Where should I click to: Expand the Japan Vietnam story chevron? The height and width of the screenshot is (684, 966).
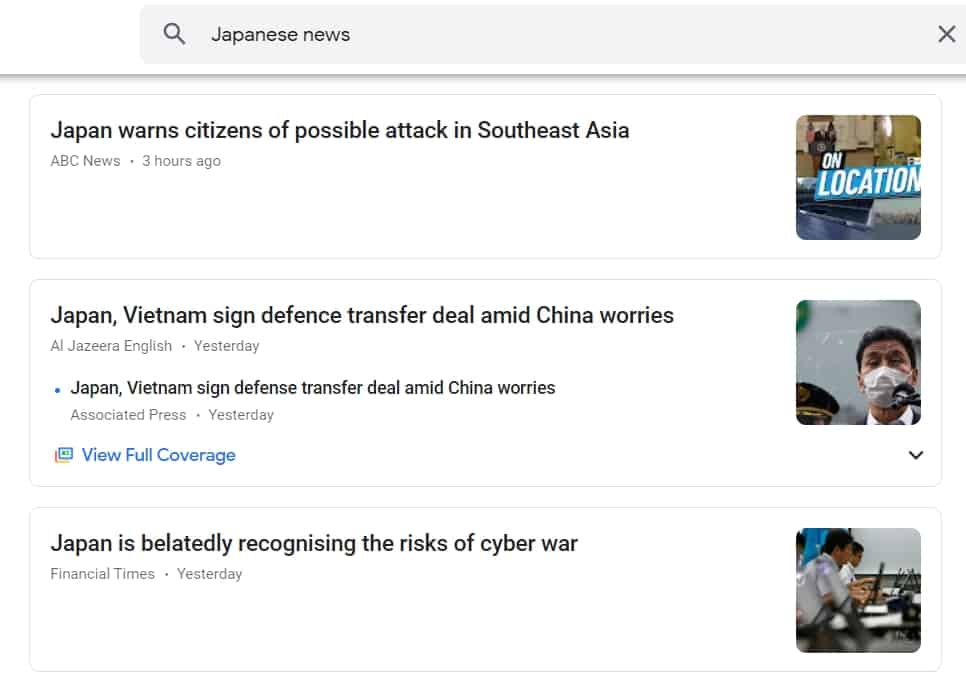(916, 455)
